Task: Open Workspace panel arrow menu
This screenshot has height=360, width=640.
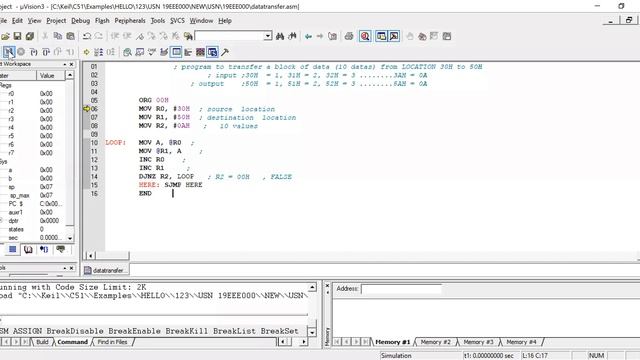Action: coord(64,64)
